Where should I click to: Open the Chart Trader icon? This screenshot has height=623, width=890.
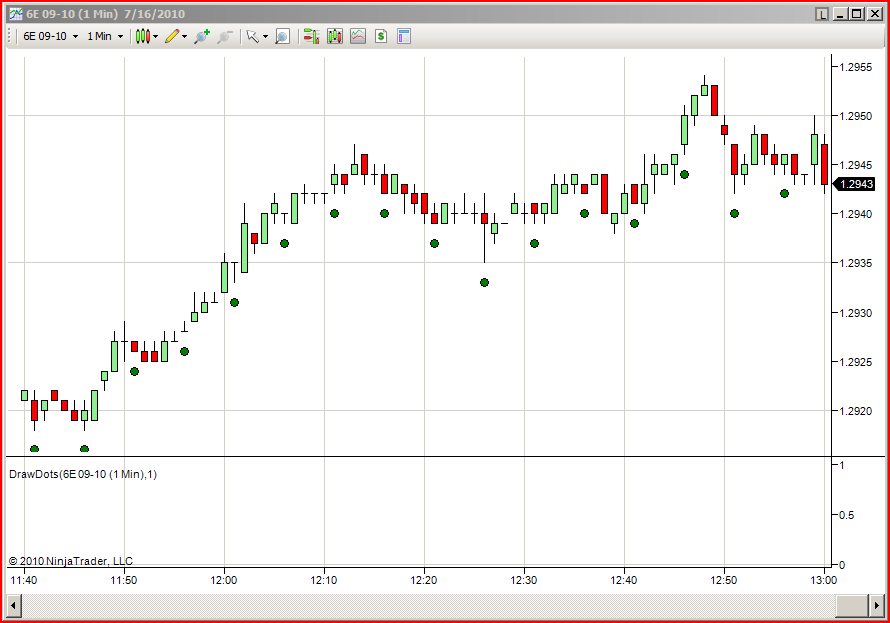(311, 36)
